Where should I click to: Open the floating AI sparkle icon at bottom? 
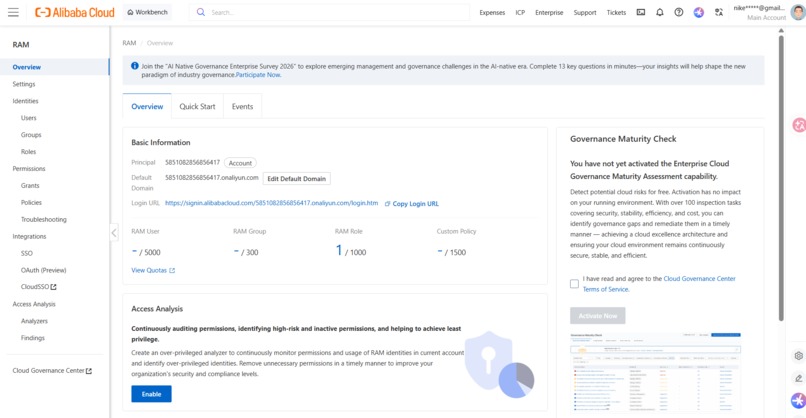pyautogui.click(x=798, y=400)
